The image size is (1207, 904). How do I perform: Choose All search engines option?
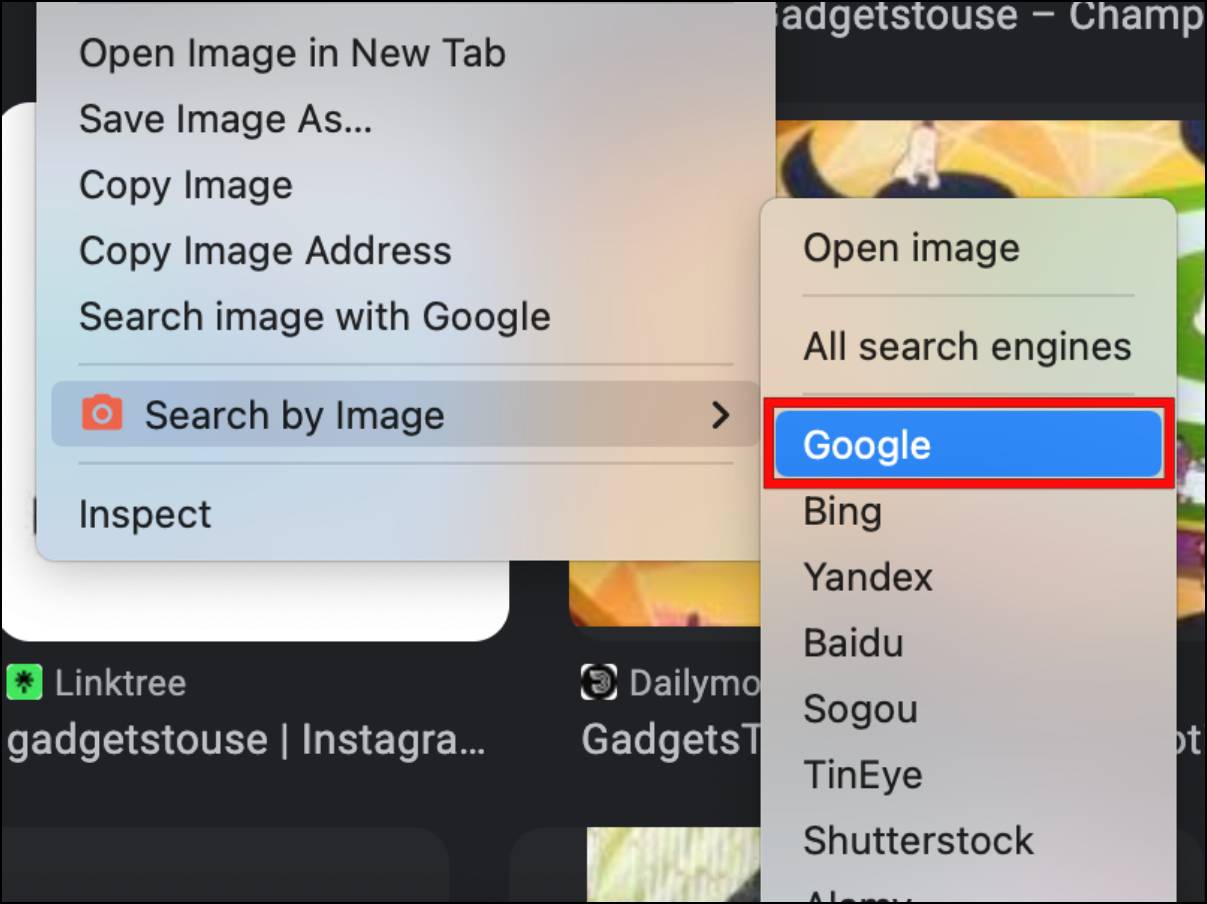(x=967, y=347)
